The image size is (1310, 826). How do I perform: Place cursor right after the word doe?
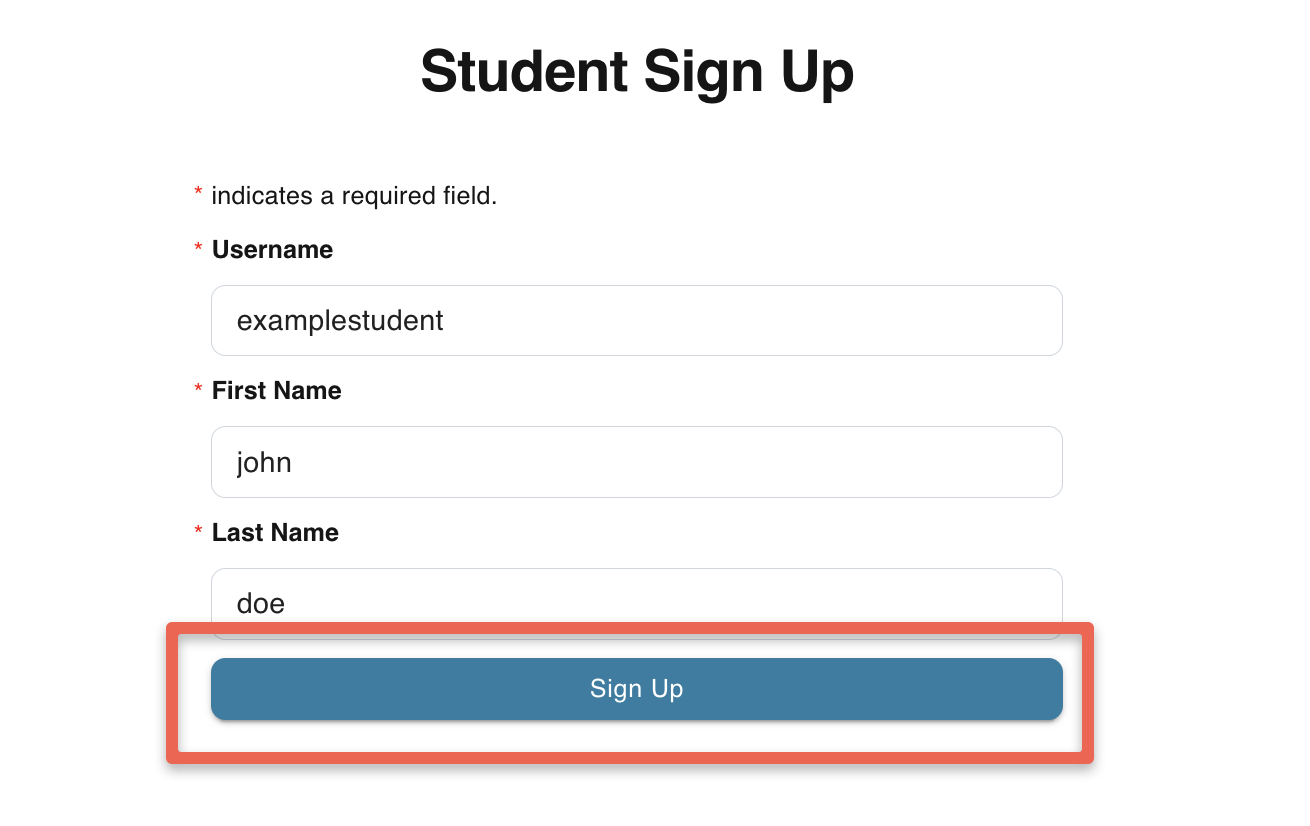(287, 604)
